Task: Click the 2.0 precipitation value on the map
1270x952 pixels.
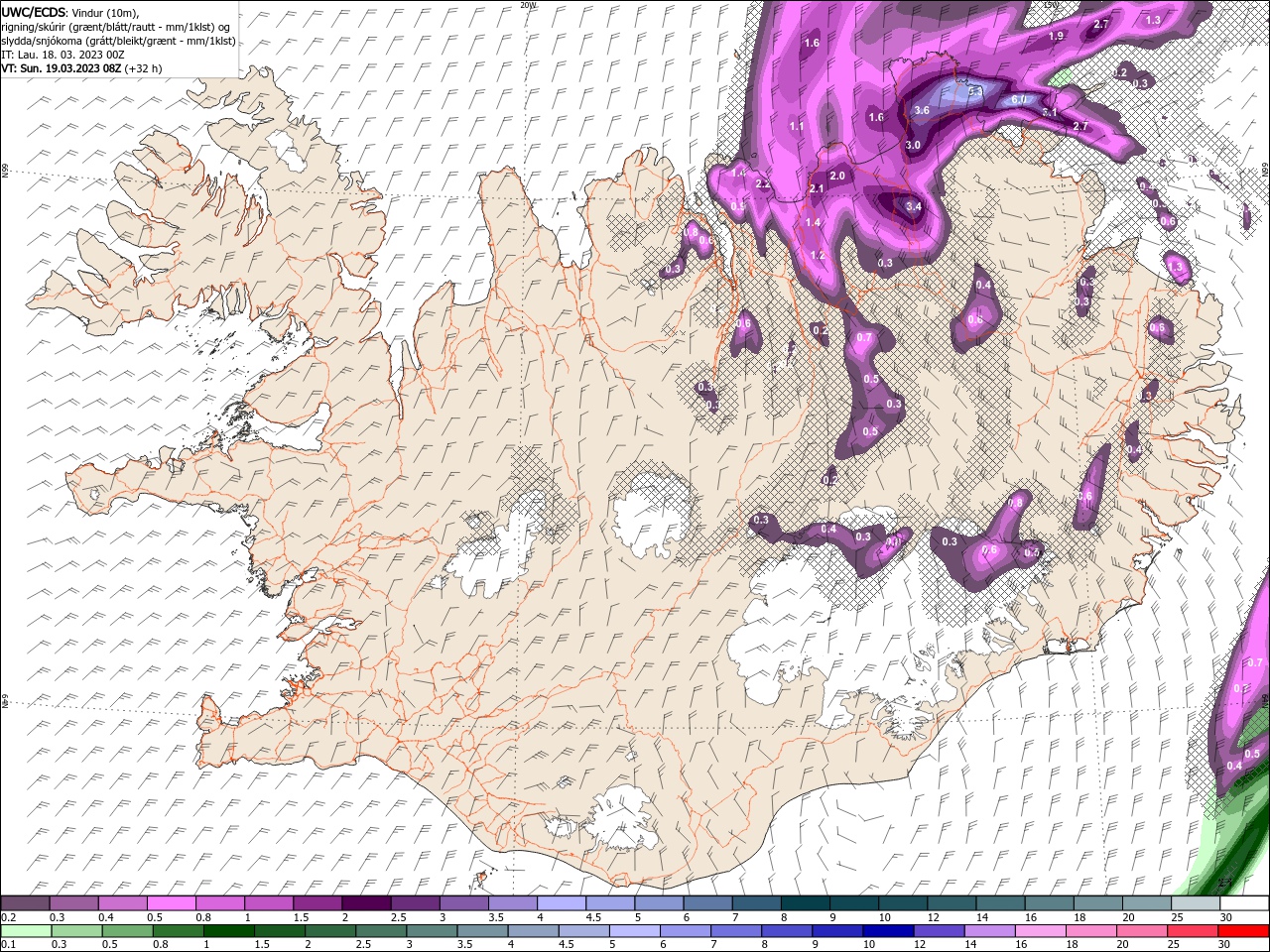Action: 836,176
